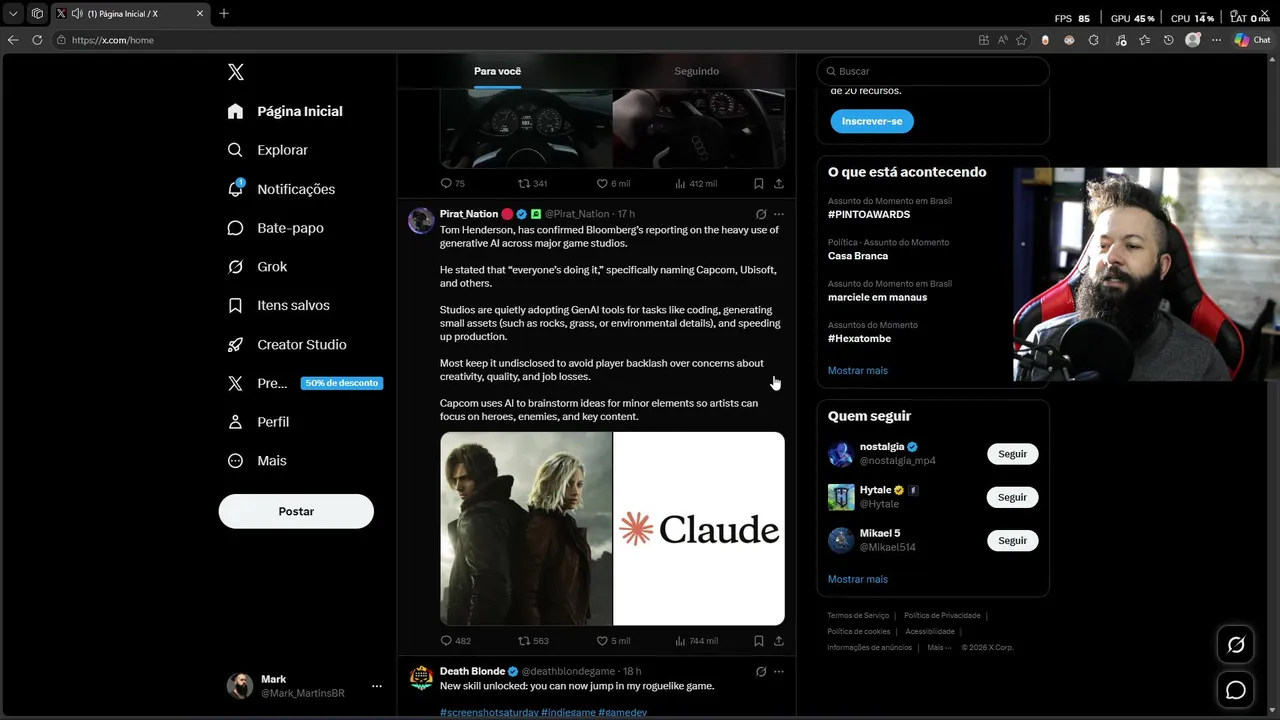Switch to the Seguindo tab
This screenshot has height=720, width=1280.
click(696, 71)
